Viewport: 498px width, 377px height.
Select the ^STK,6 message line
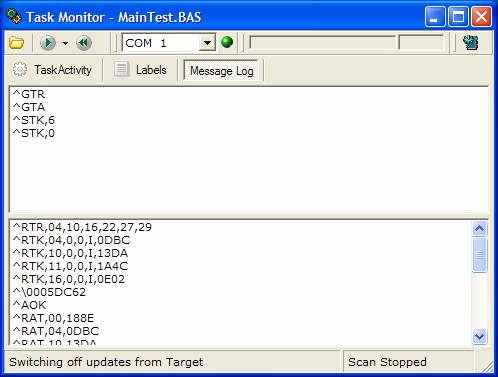[34, 120]
